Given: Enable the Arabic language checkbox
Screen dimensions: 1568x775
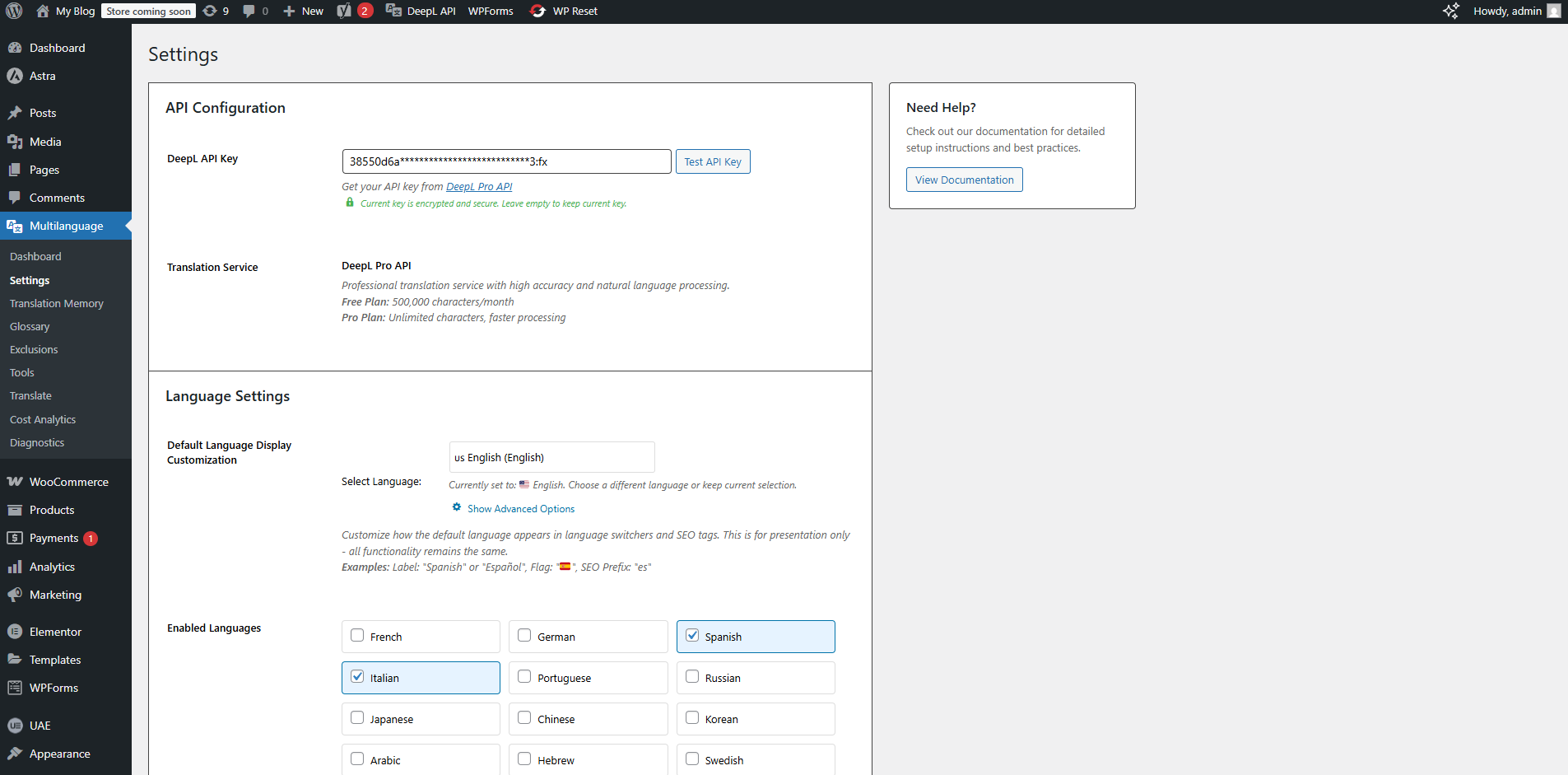Looking at the screenshot, I should [357, 759].
